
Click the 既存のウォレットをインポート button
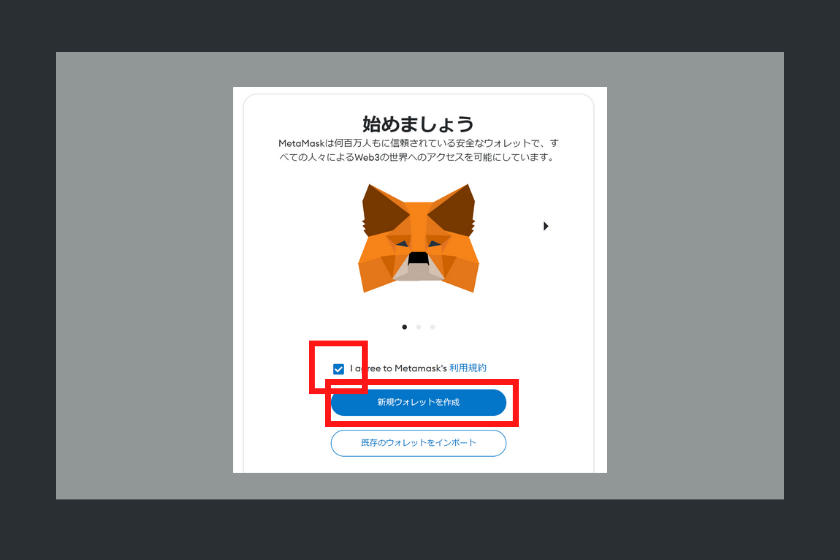(x=418, y=443)
